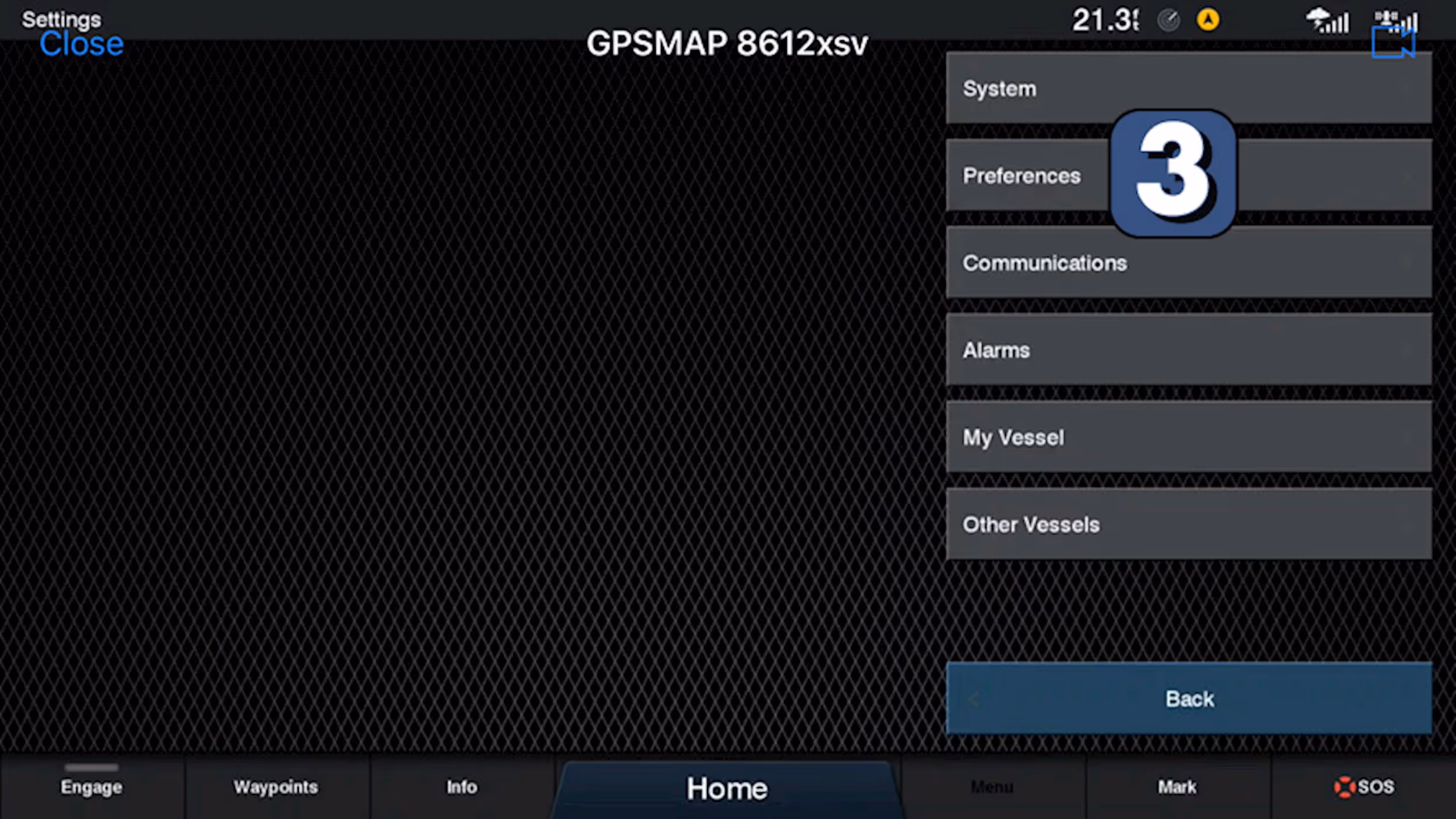Select Communications settings

[x=1189, y=263]
